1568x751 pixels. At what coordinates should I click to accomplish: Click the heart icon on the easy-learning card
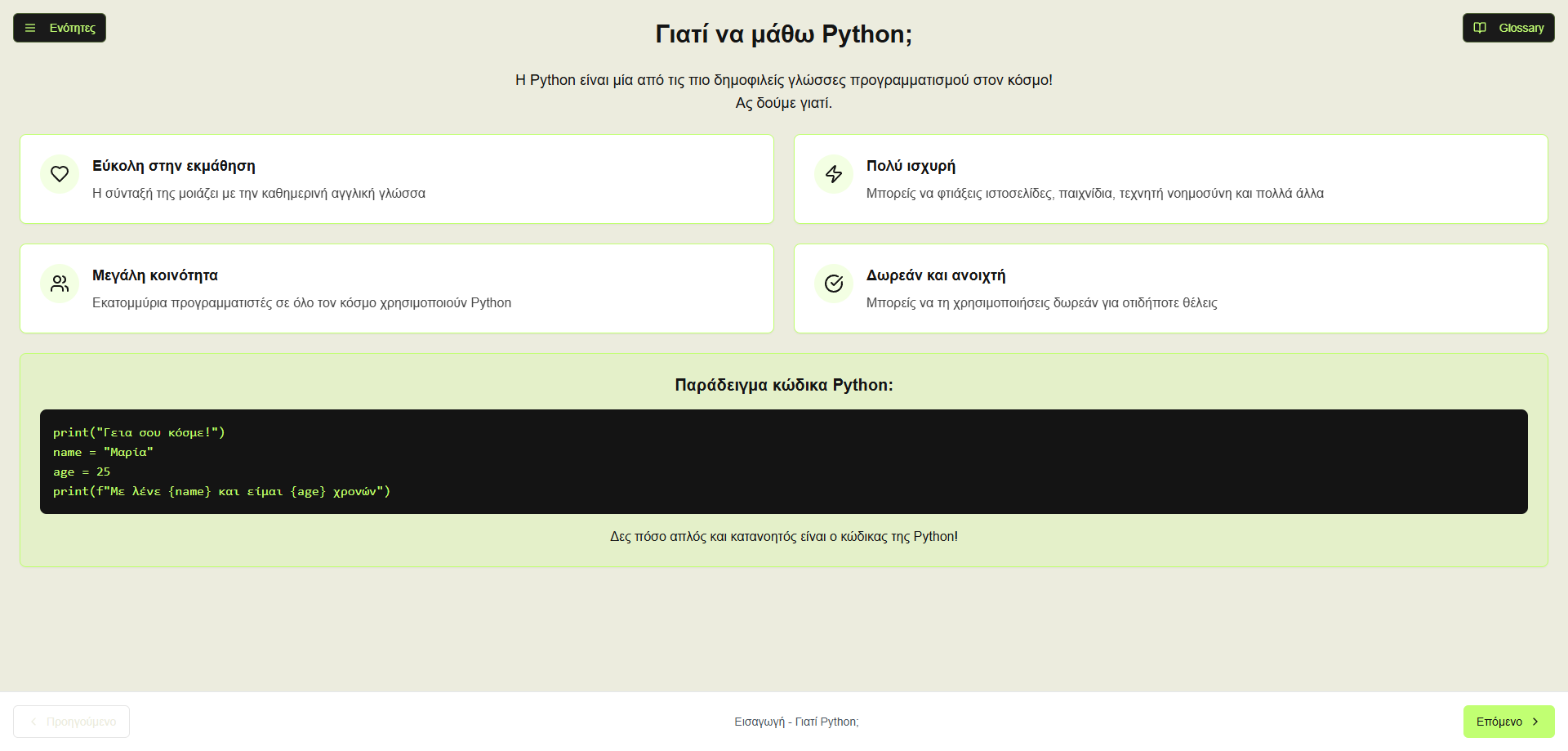59,173
